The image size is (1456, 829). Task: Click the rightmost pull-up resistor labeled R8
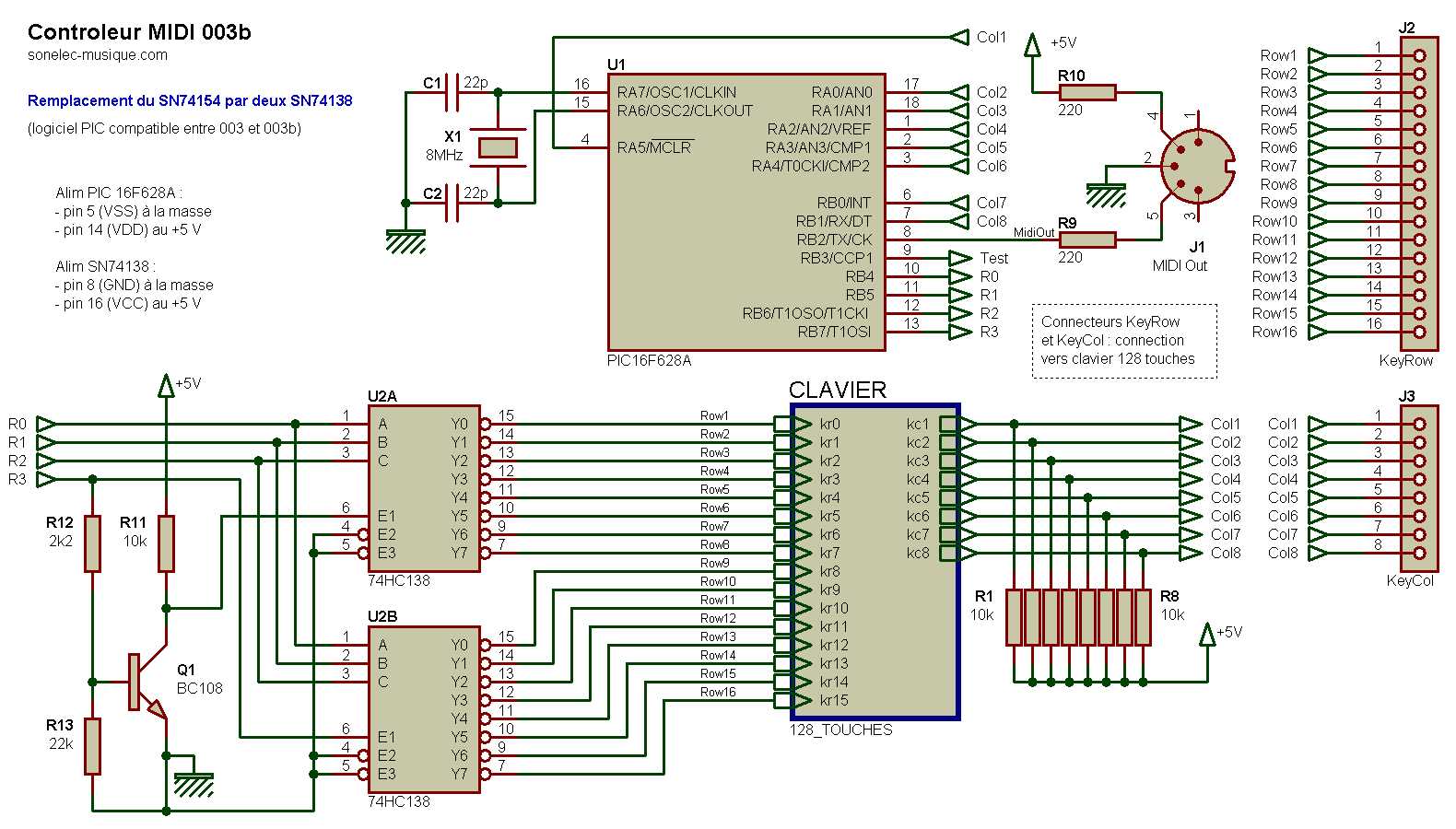pos(1143,617)
